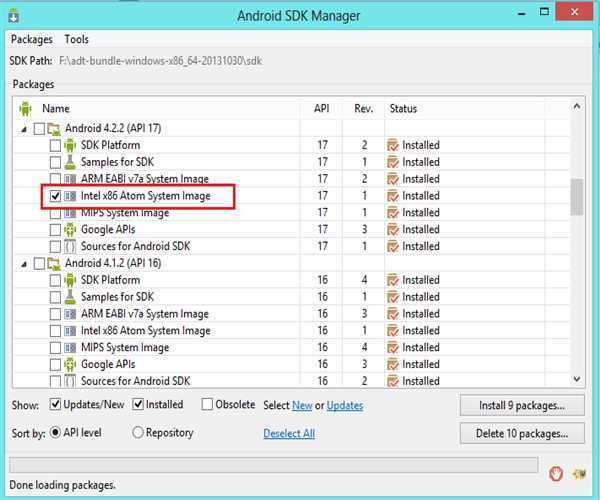Minimize the Android SDK Manager window

521,13
